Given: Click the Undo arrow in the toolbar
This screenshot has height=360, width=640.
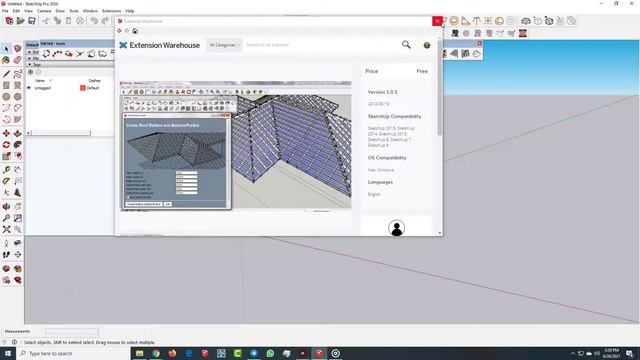Looking at the screenshot, I should point(94,21).
